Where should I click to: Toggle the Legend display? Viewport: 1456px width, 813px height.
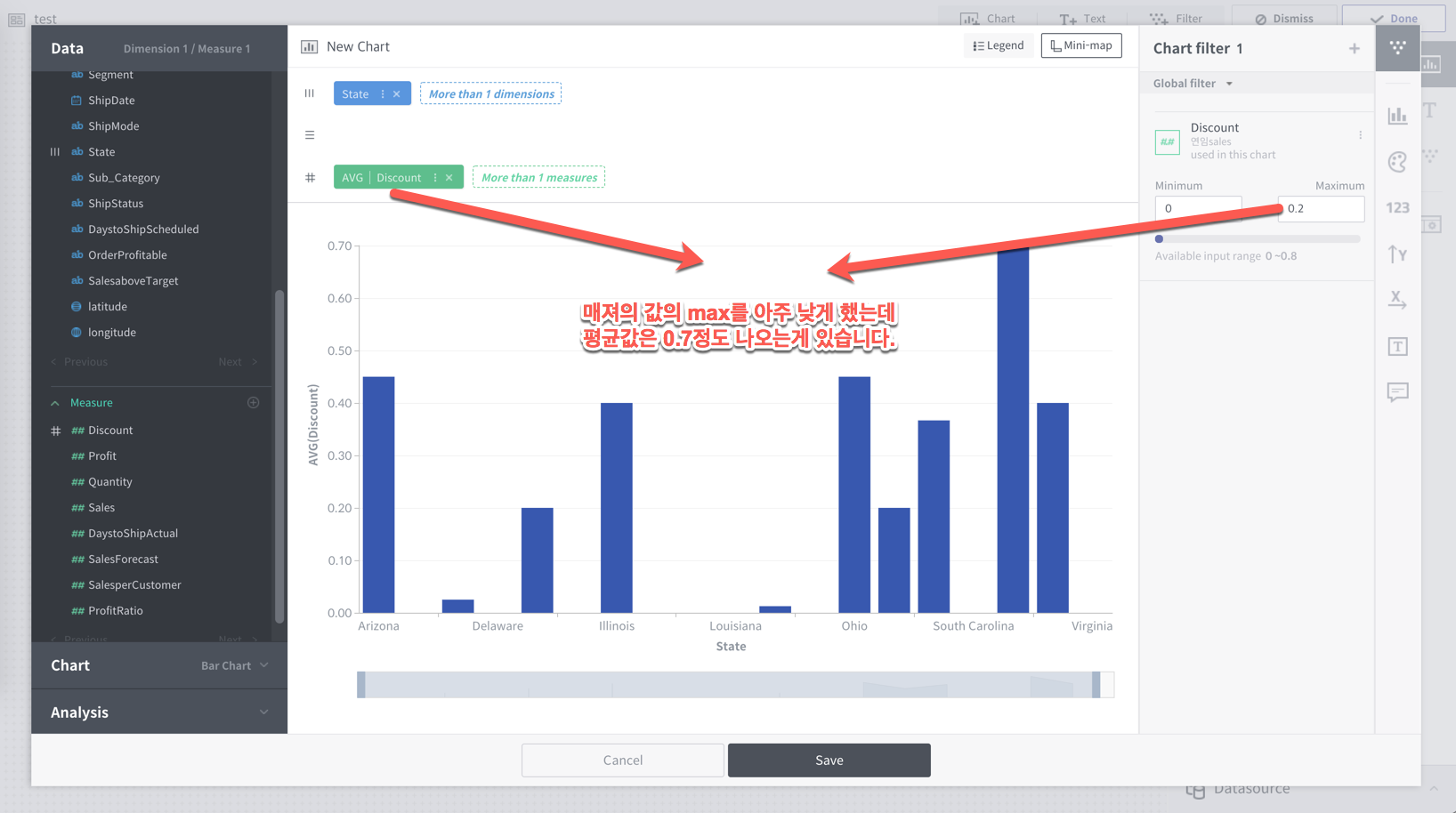pyautogui.click(x=999, y=44)
